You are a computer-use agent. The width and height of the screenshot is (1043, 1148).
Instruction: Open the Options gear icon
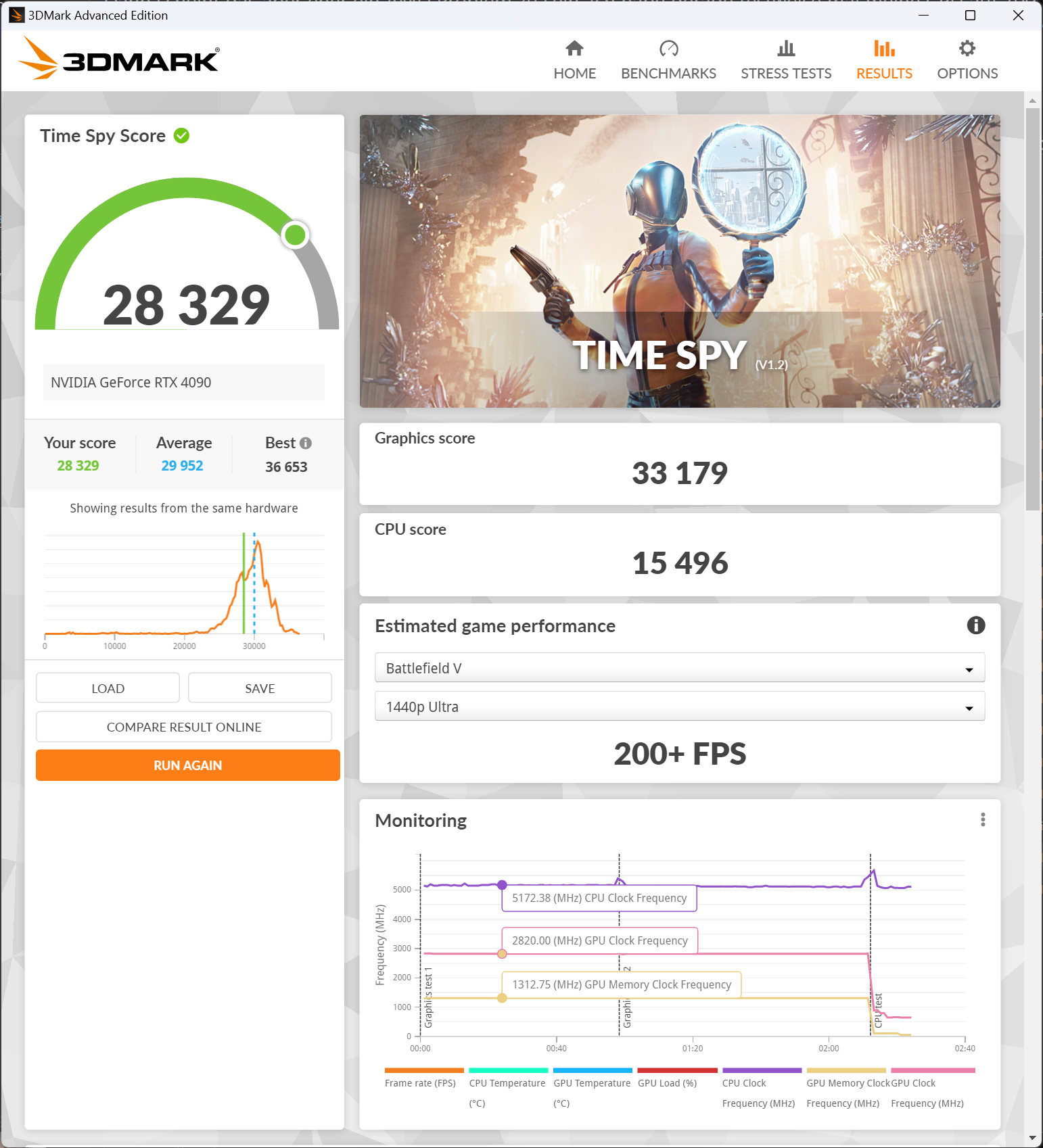(967, 48)
